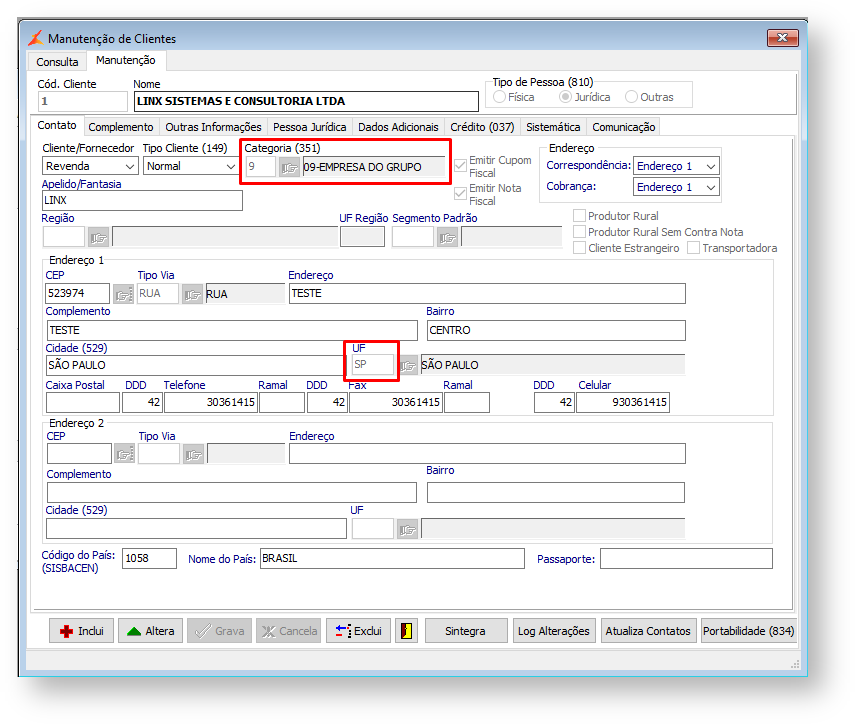The image size is (856, 725).
Task: Open the Região lookup icon
Action: click(98, 237)
